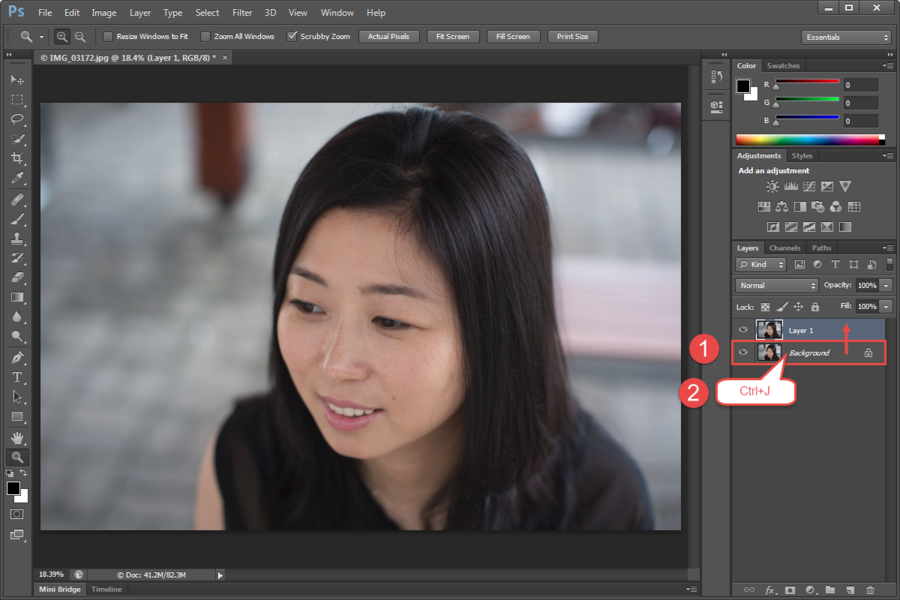Open the Image menu
Viewport: 900px width, 600px height.
point(104,13)
